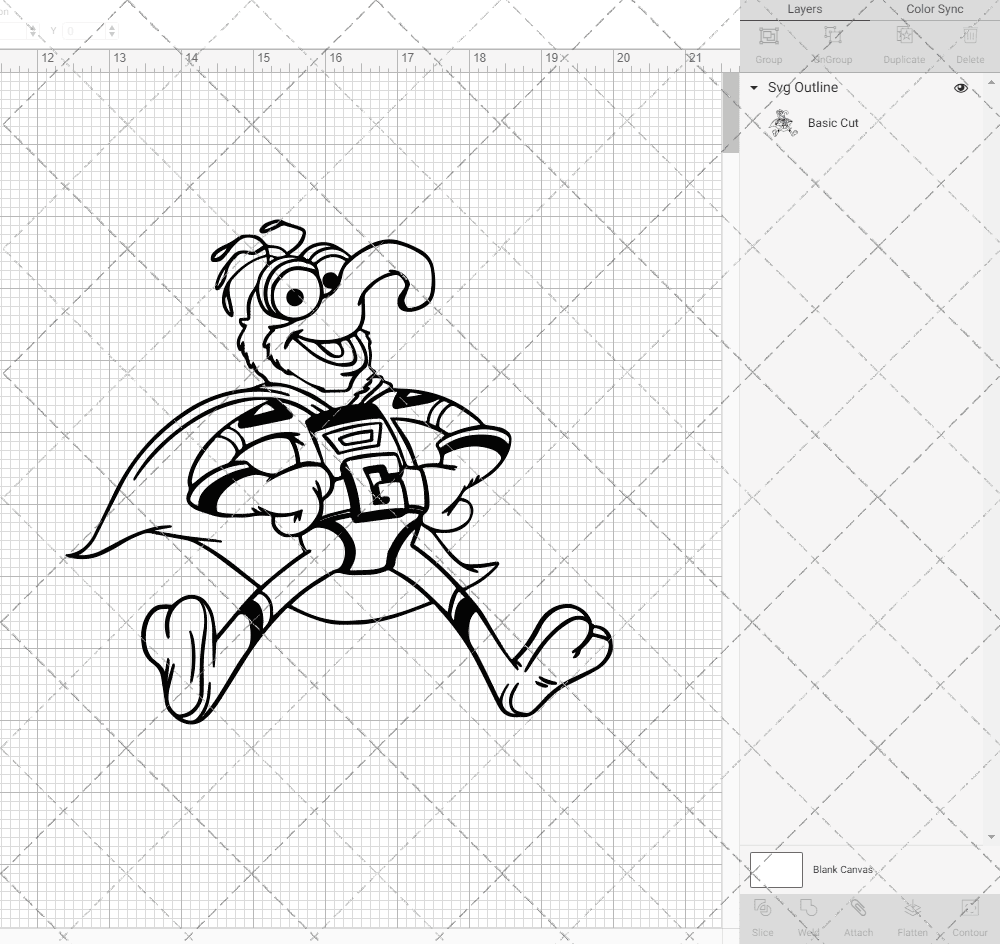Select the Basic Cut layer
Viewport: 1000px width, 944px height.
(831, 123)
